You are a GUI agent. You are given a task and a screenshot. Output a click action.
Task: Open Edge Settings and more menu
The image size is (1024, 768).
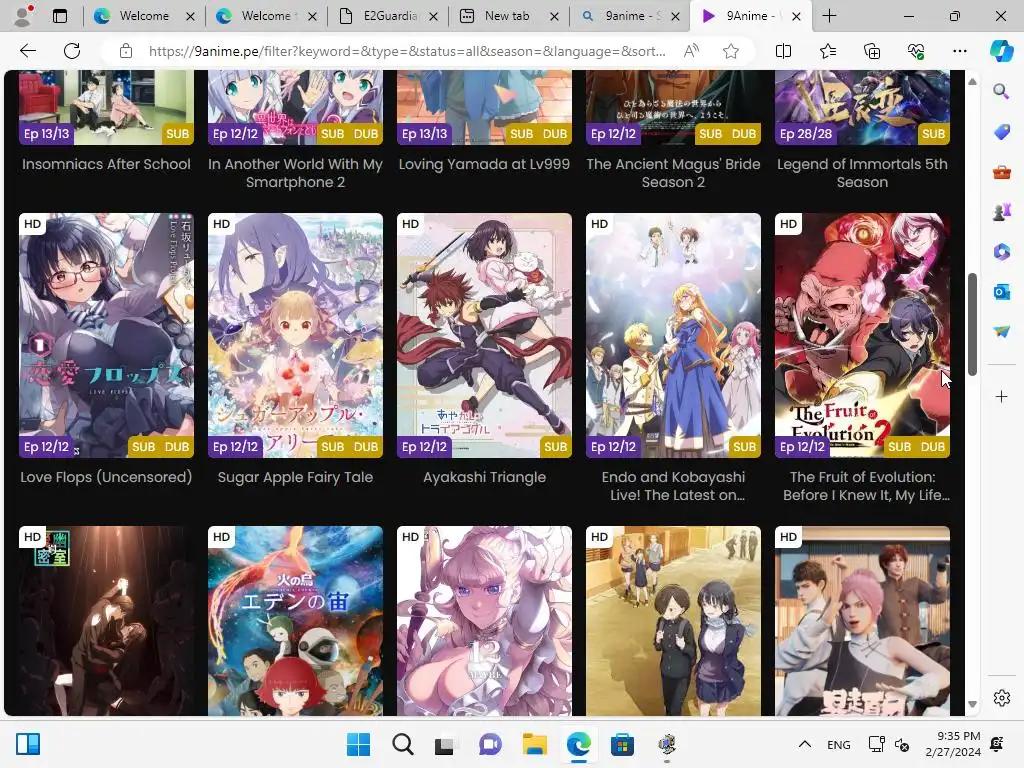(x=959, y=51)
